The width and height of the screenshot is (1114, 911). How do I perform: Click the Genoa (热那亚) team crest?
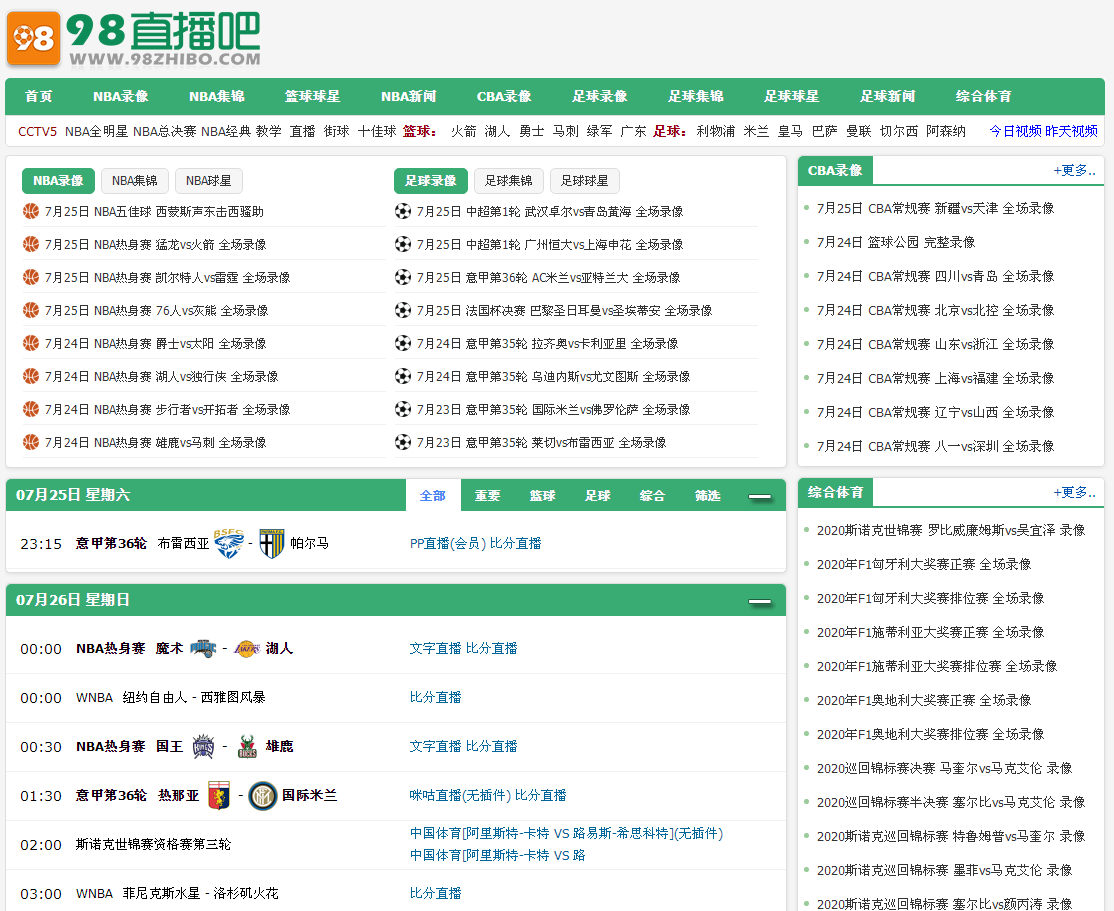[x=219, y=795]
